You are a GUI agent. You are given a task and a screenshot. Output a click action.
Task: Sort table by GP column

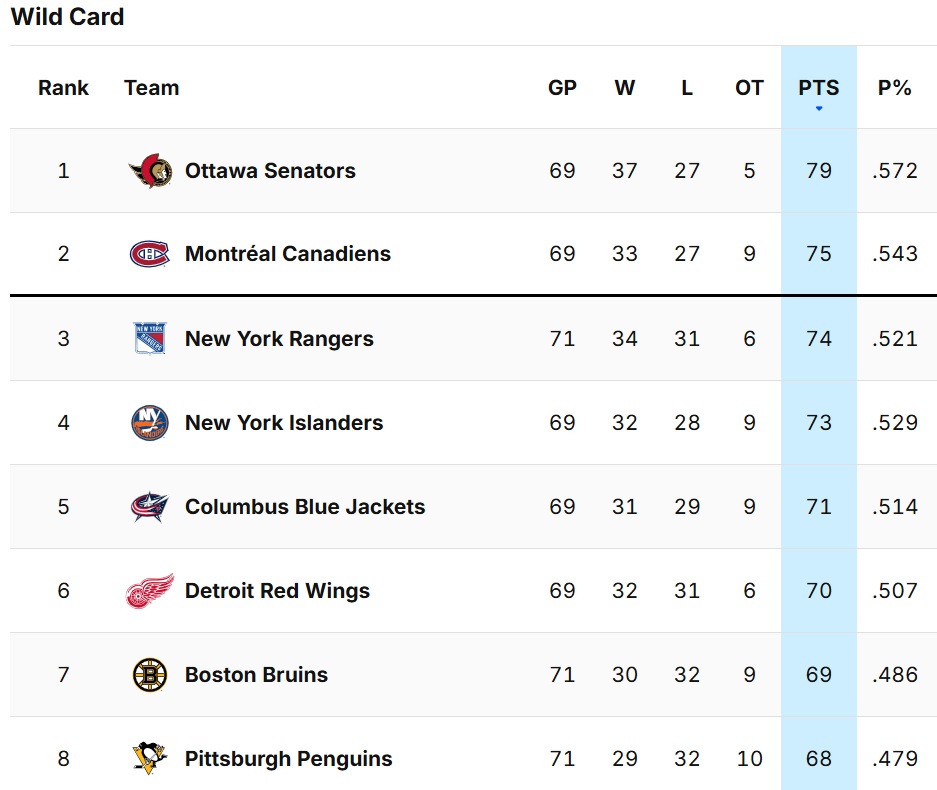562,88
